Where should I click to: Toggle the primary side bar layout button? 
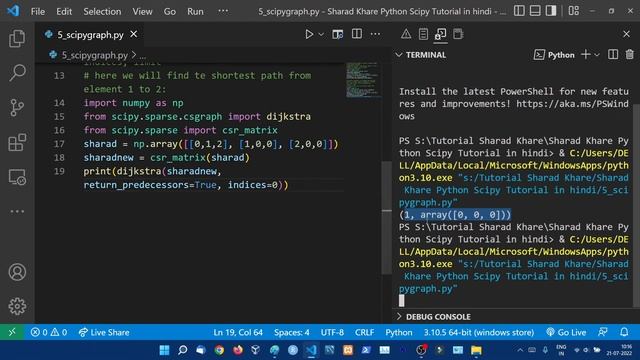(519, 11)
